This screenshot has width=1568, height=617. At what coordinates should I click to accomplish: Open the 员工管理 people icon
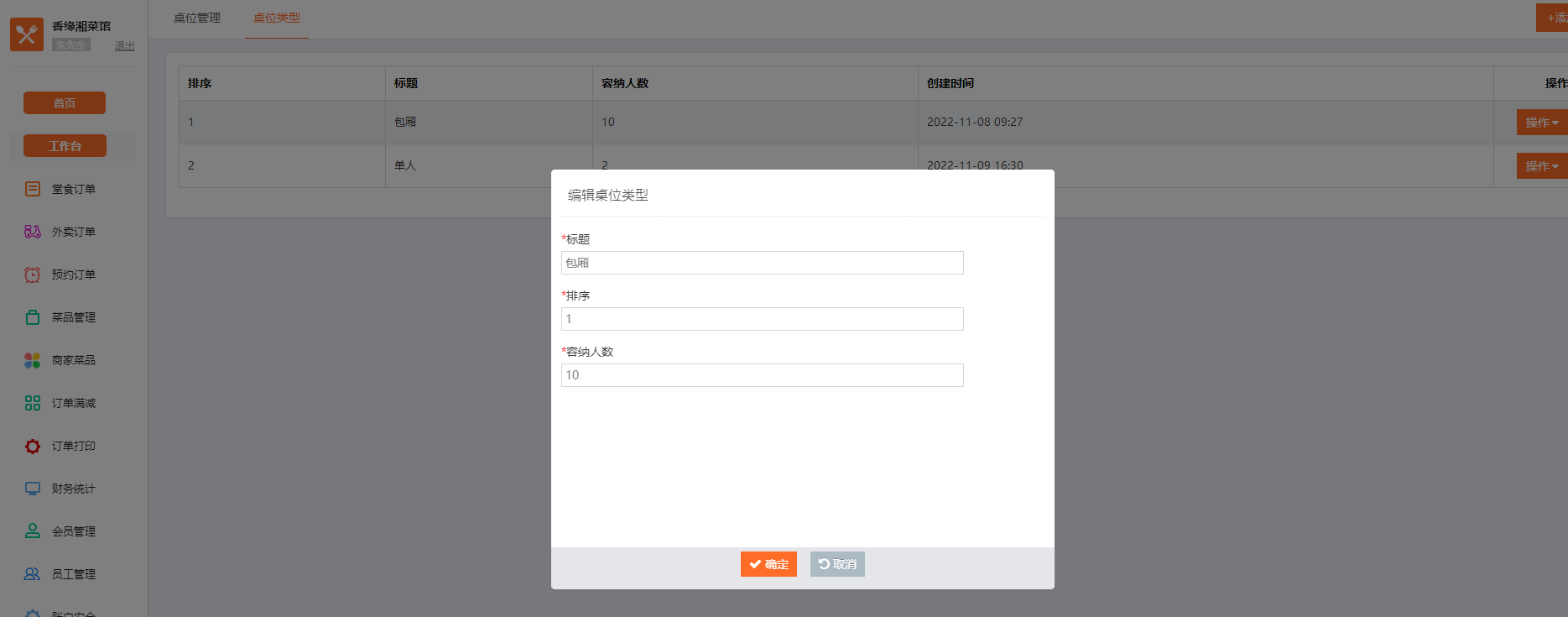[33, 574]
